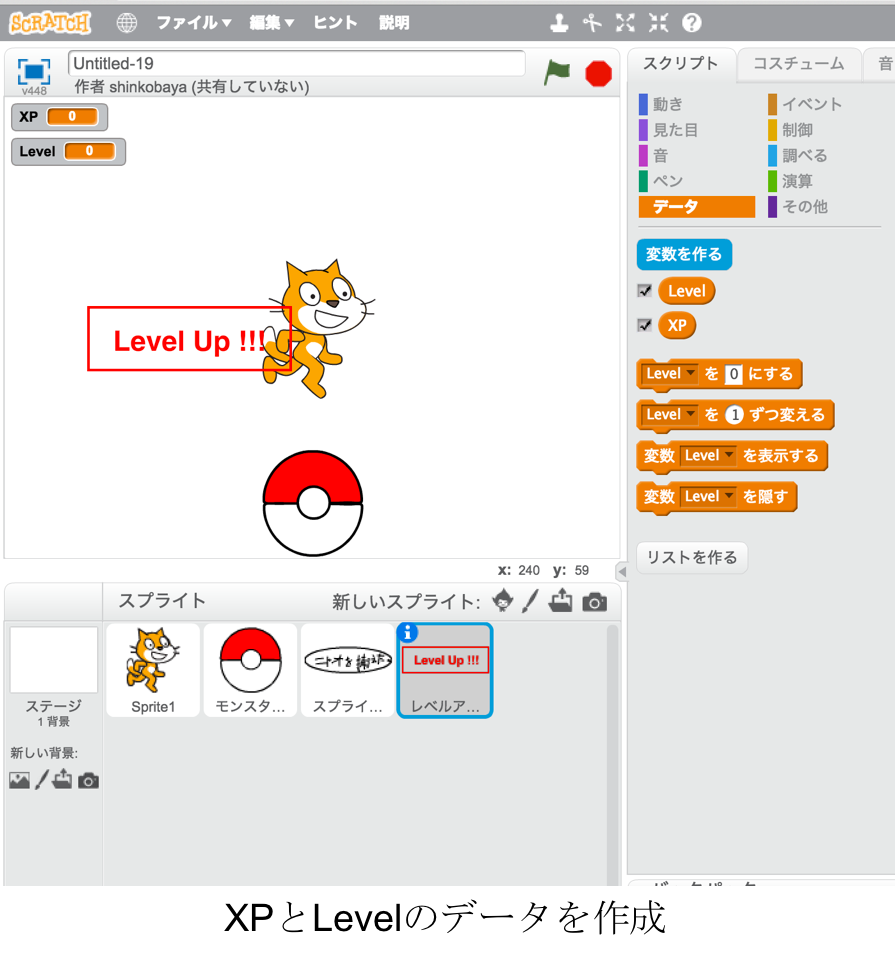Uncheck the XP variable monitor checkbox
The height and width of the screenshot is (963, 895).
pyautogui.click(x=644, y=325)
